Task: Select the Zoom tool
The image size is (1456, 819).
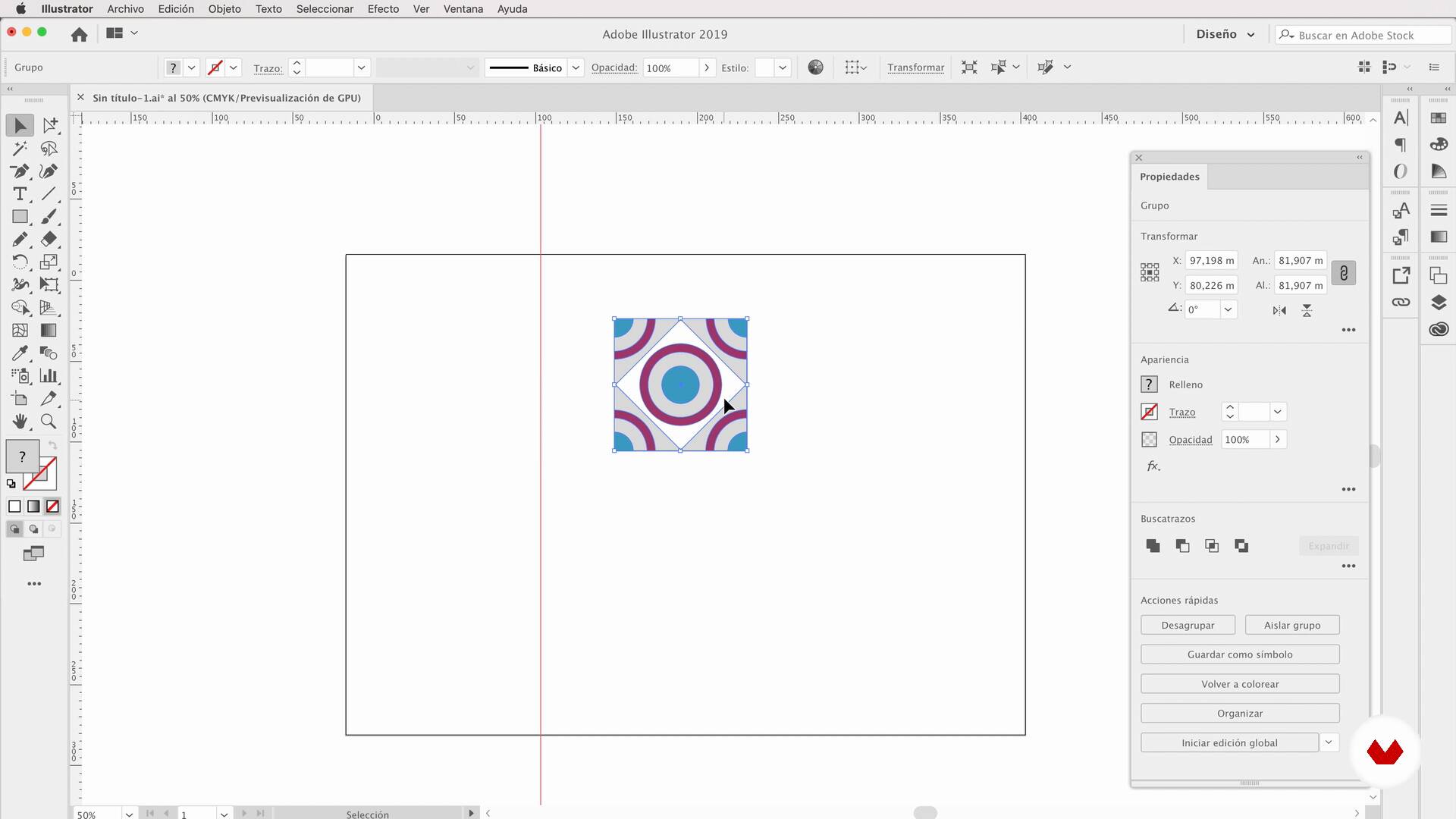Action: pos(49,422)
